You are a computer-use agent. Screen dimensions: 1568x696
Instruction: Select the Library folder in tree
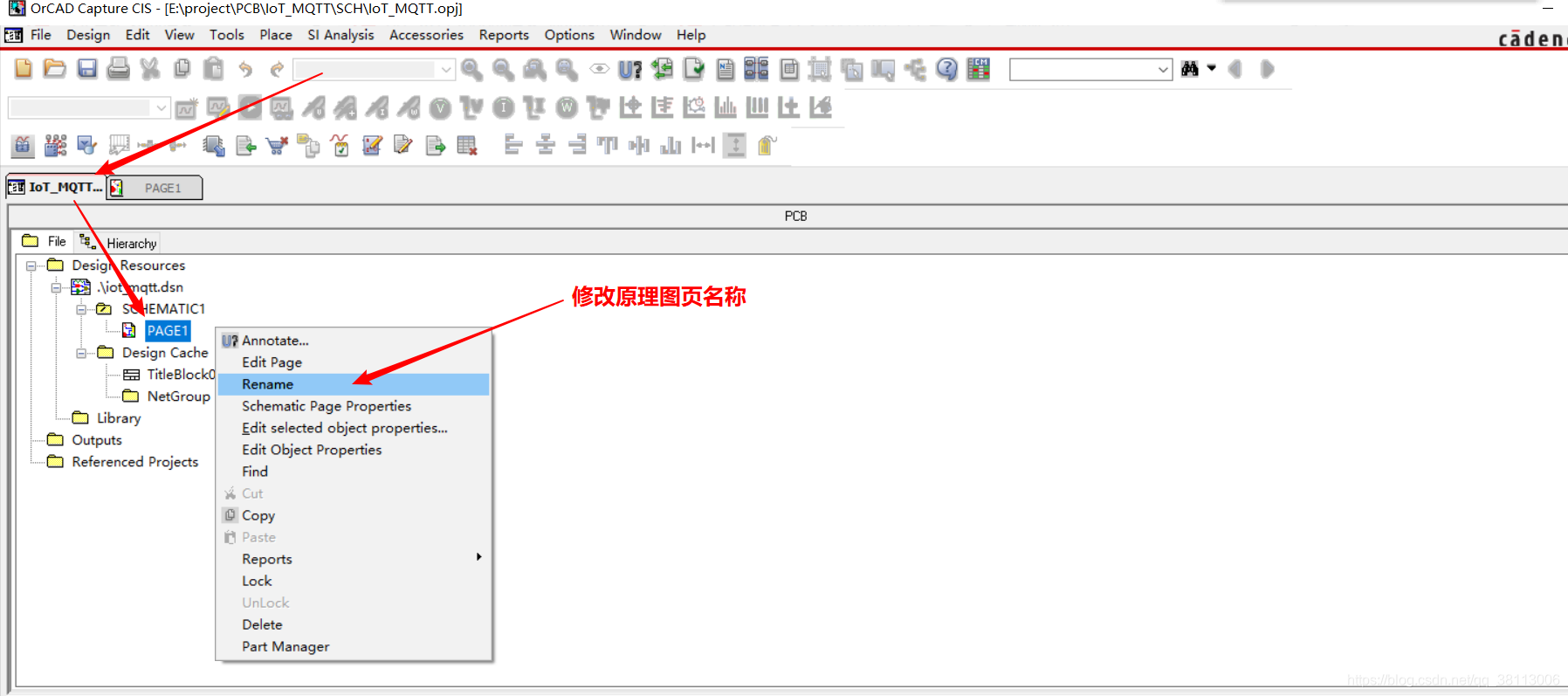tap(118, 418)
